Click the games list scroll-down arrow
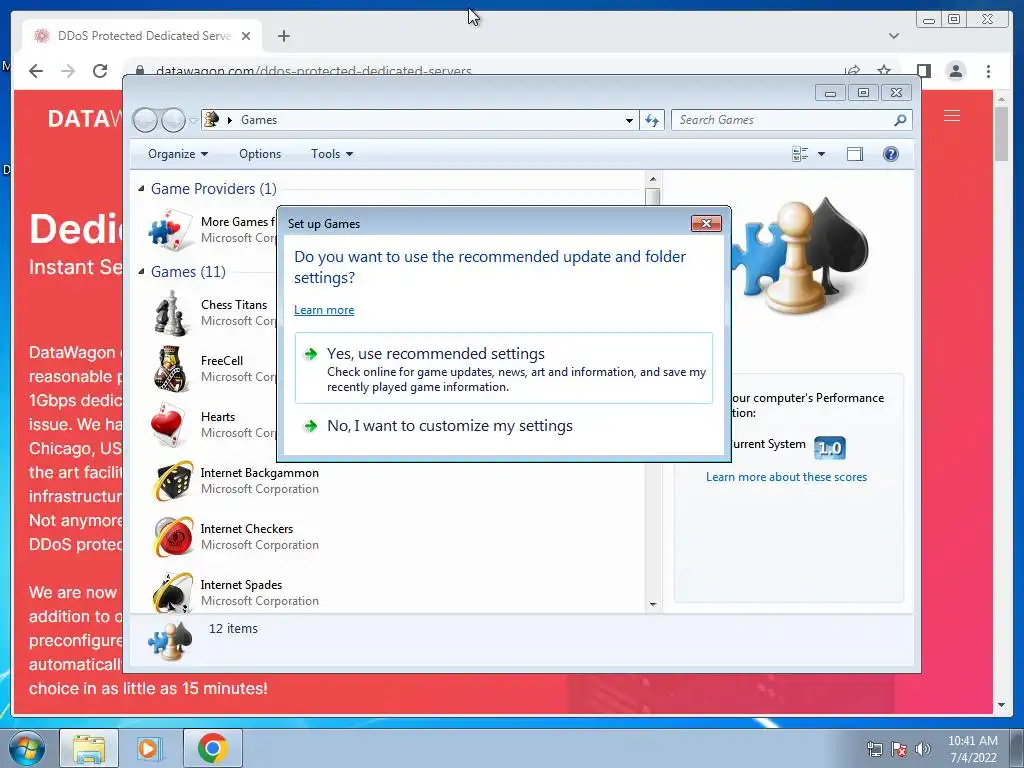This screenshot has height=768, width=1024. pyautogui.click(x=652, y=605)
